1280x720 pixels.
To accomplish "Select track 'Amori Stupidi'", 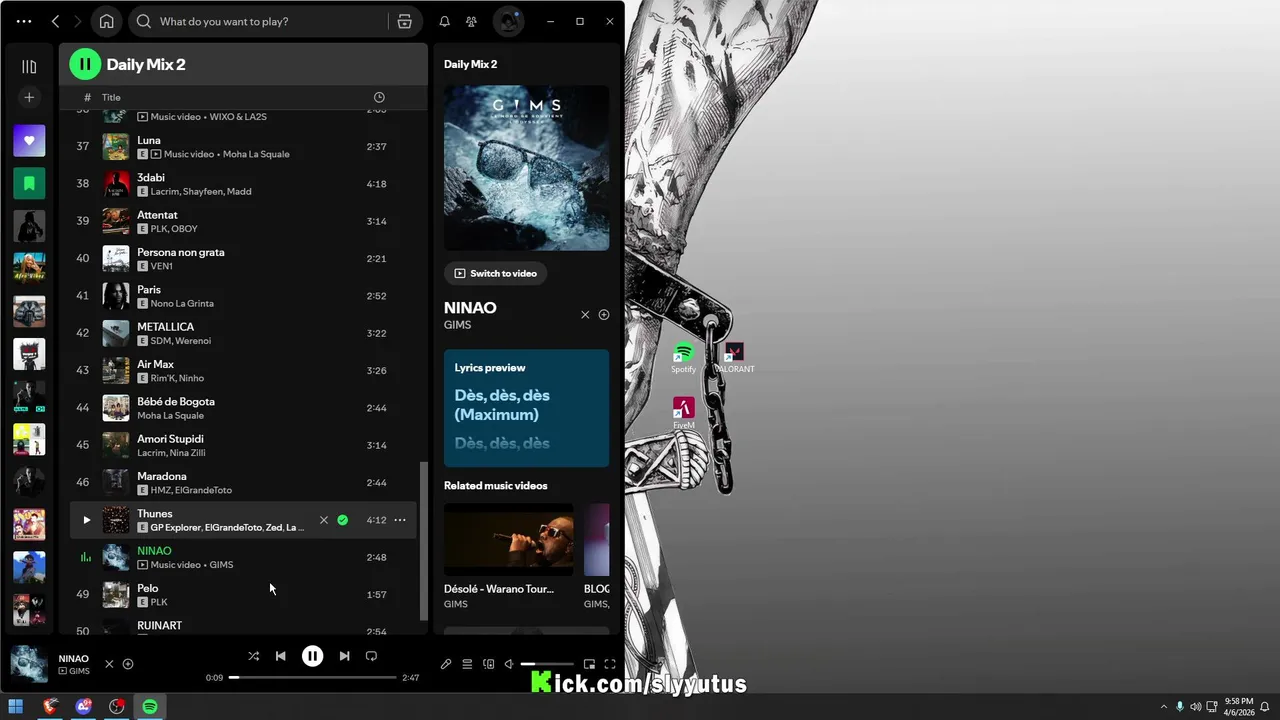I will click(170, 439).
